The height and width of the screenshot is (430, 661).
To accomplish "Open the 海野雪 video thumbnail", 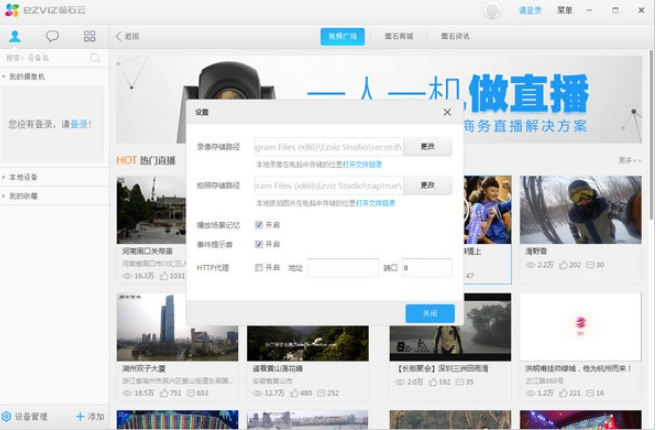I will [580, 210].
